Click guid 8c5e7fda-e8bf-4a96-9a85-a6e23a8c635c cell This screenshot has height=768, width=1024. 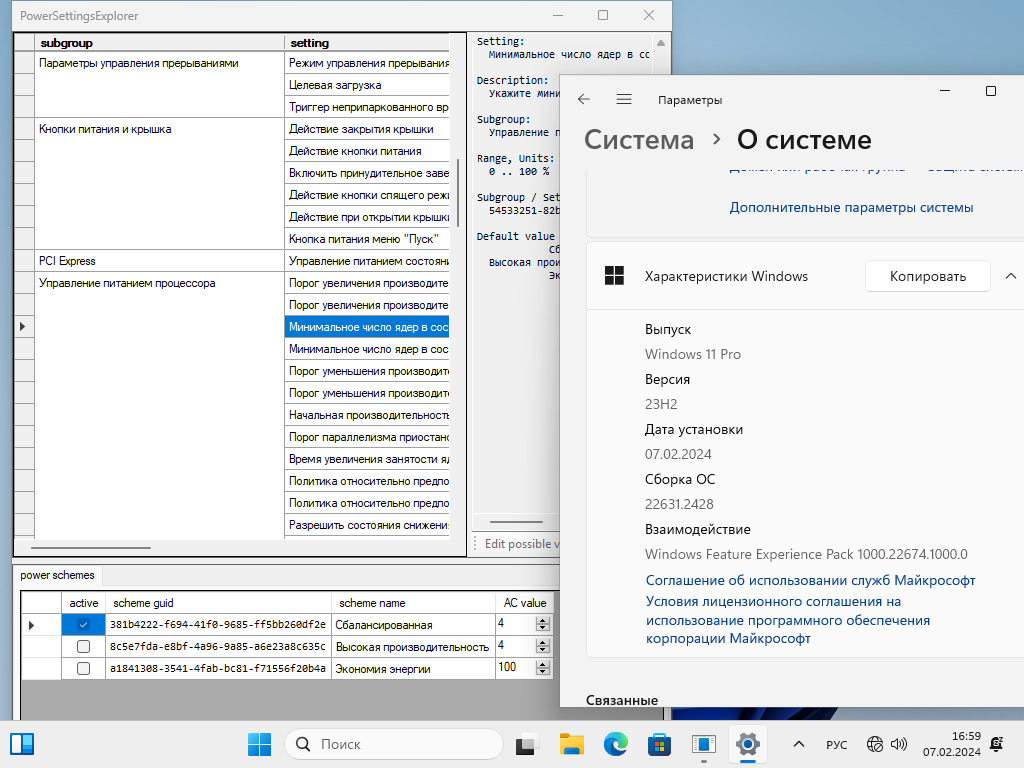point(219,647)
